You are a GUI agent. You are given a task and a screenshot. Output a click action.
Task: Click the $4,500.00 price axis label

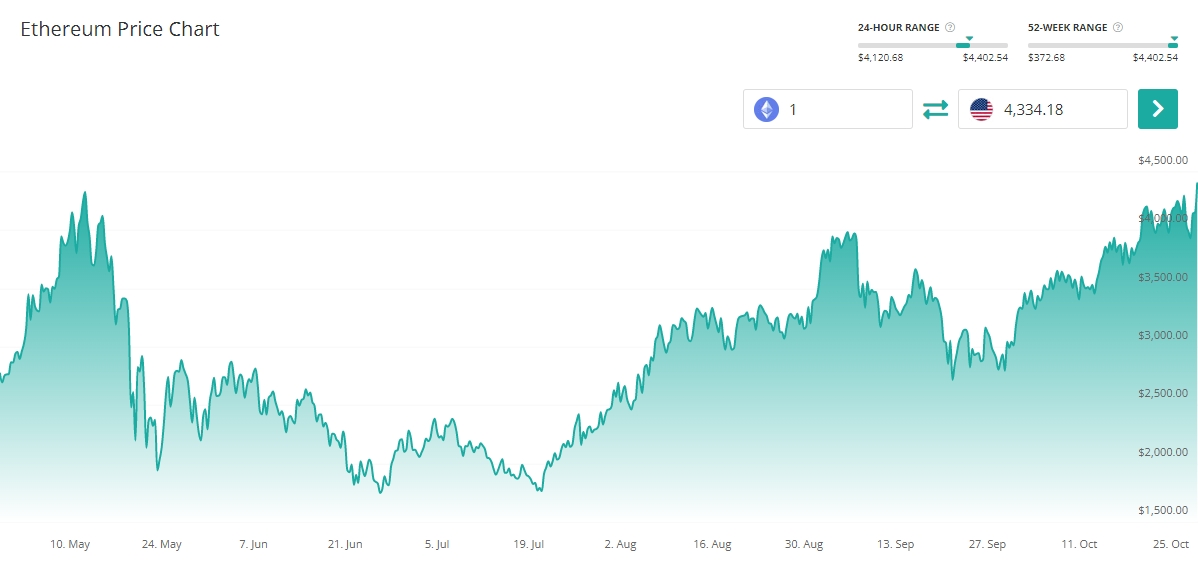(x=1162, y=160)
